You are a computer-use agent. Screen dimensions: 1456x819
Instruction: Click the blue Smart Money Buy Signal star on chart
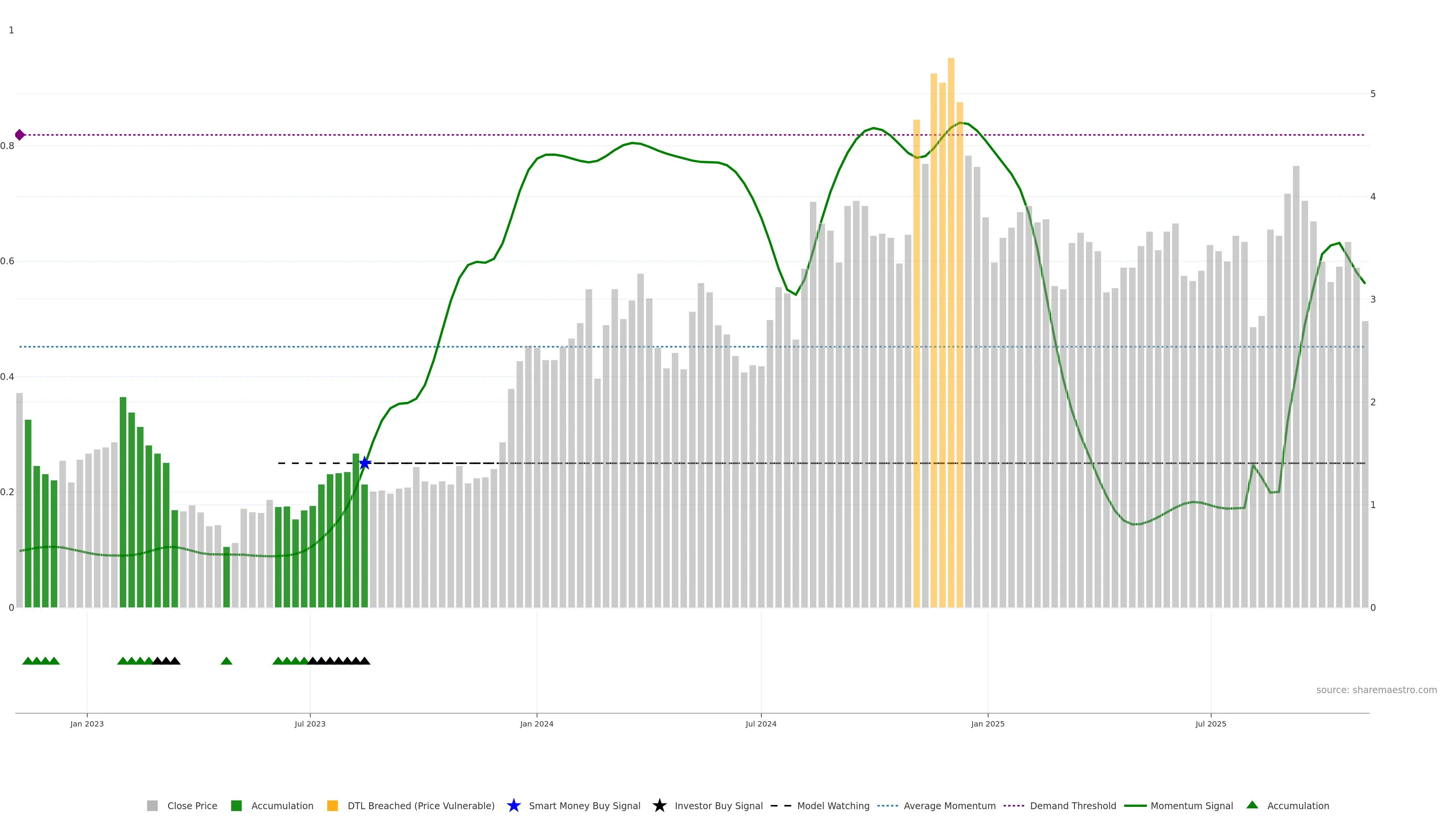pyautogui.click(x=364, y=463)
